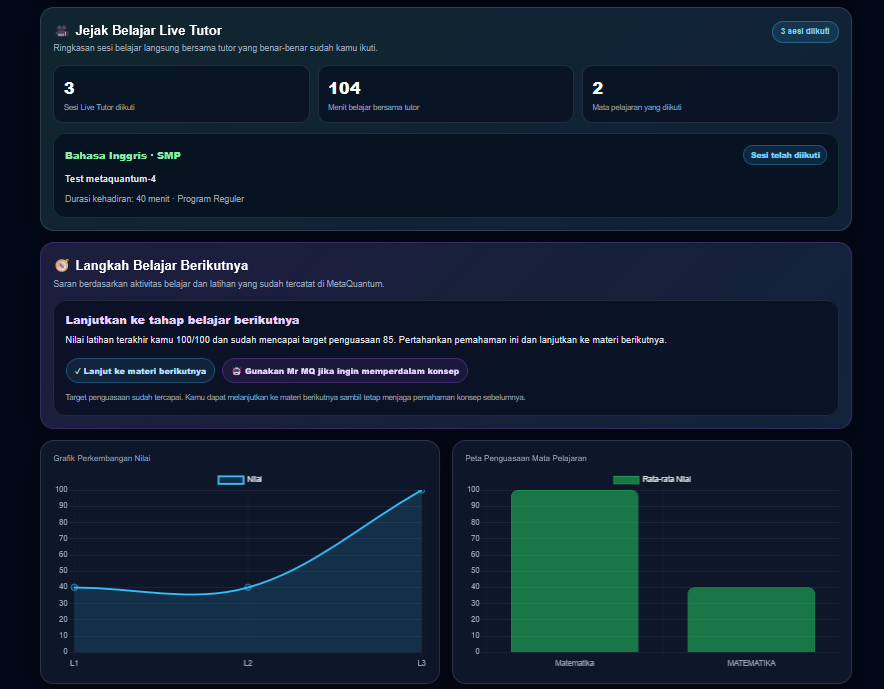Screen dimensions: 884x689
Task: Open the '104 Menit belajar bersama tutor' card
Action: point(446,94)
